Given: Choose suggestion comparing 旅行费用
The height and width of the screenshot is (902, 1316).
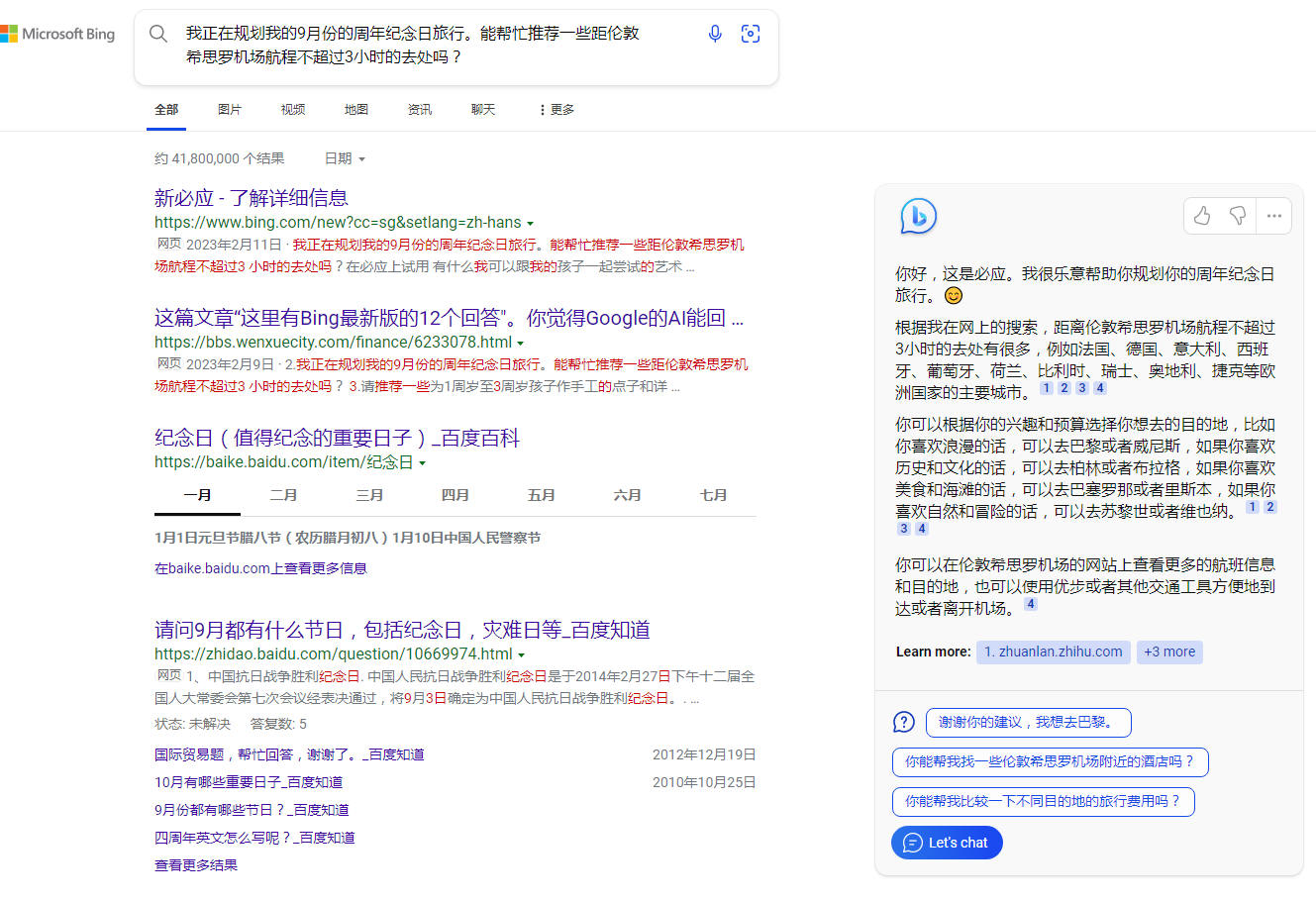Looking at the screenshot, I should pos(1043,801).
